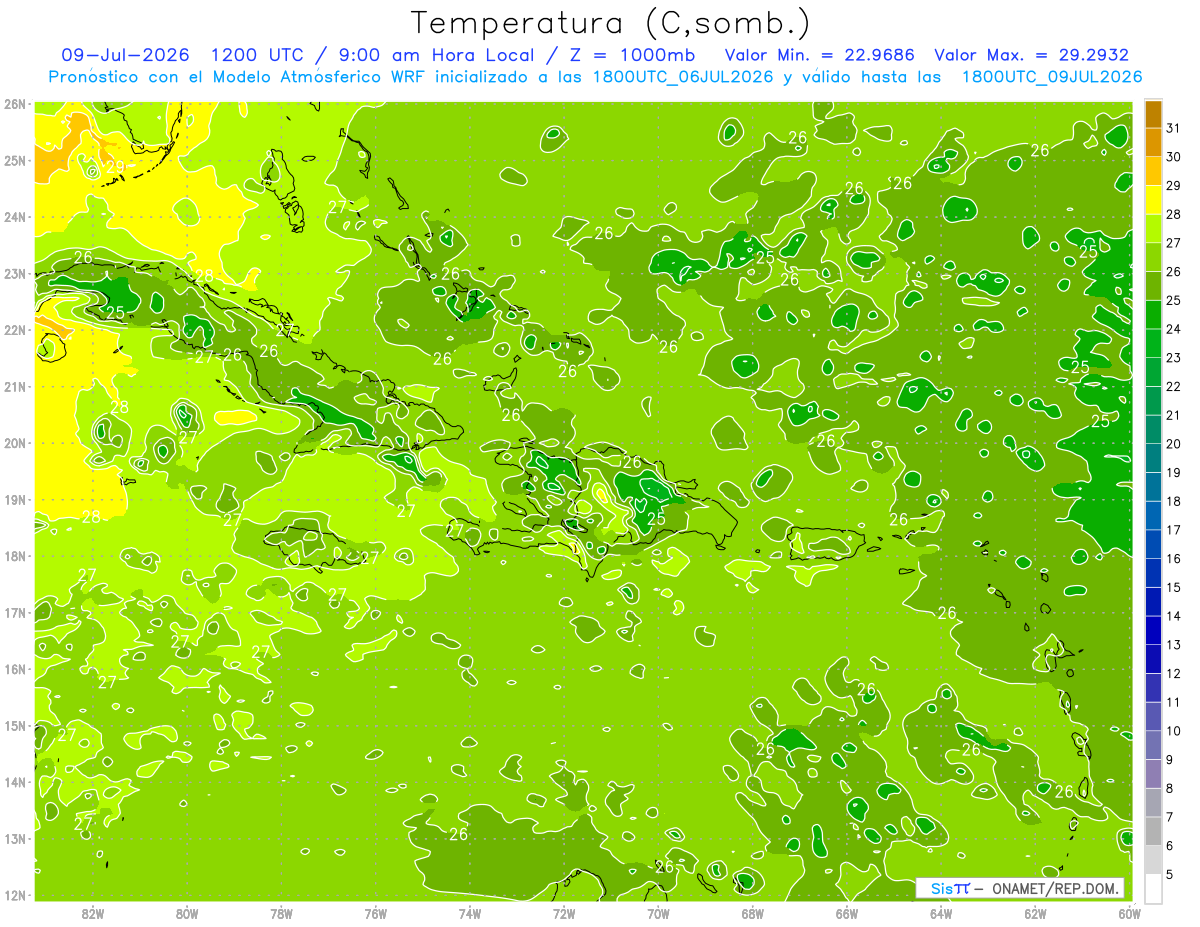The image size is (1200, 927).
Task: Click the '23N' latitude axis label
Action: 15,273
